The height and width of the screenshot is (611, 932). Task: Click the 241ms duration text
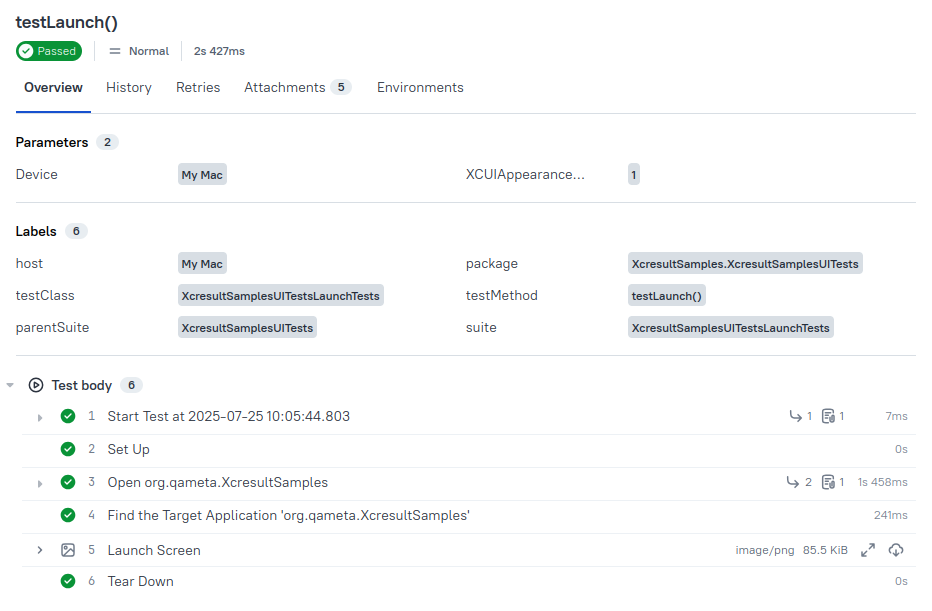click(890, 515)
